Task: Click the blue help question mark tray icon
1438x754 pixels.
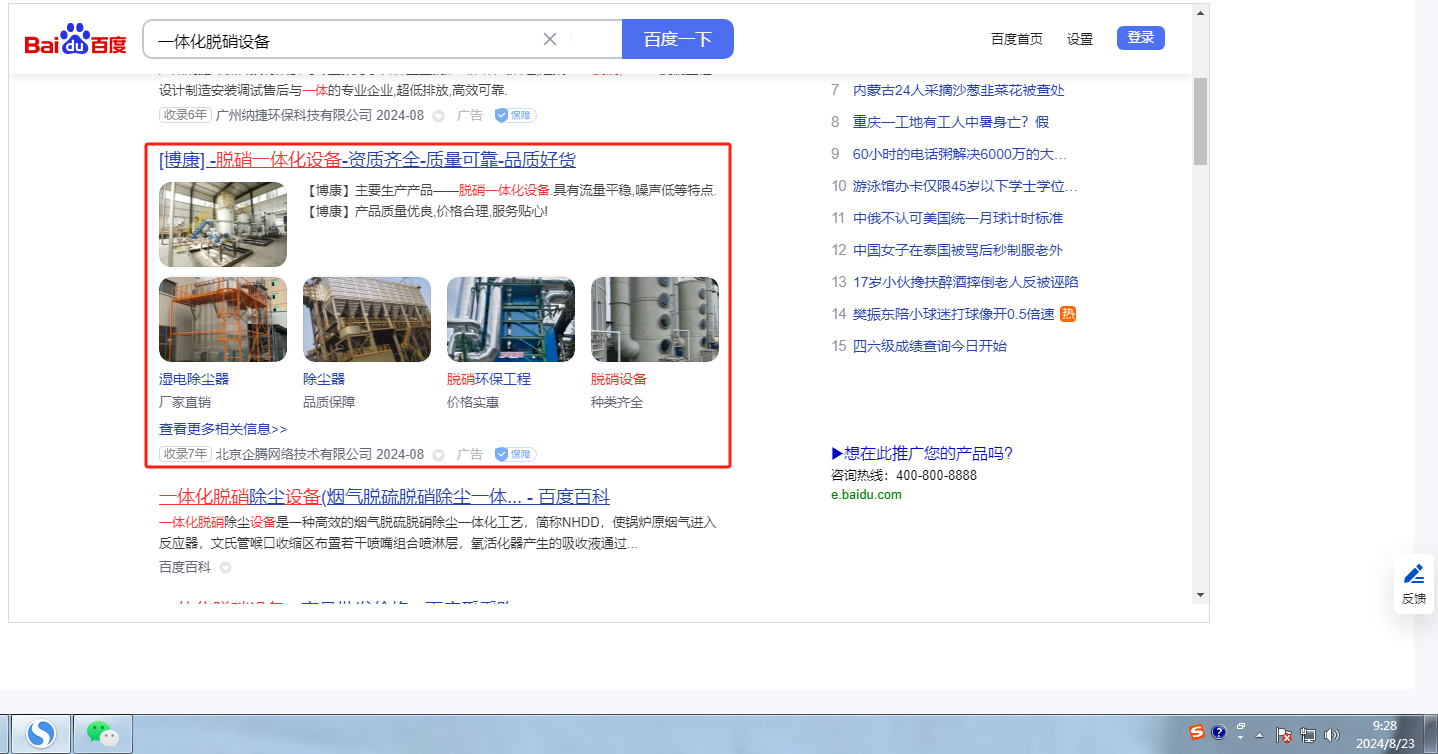Action: [1218, 732]
